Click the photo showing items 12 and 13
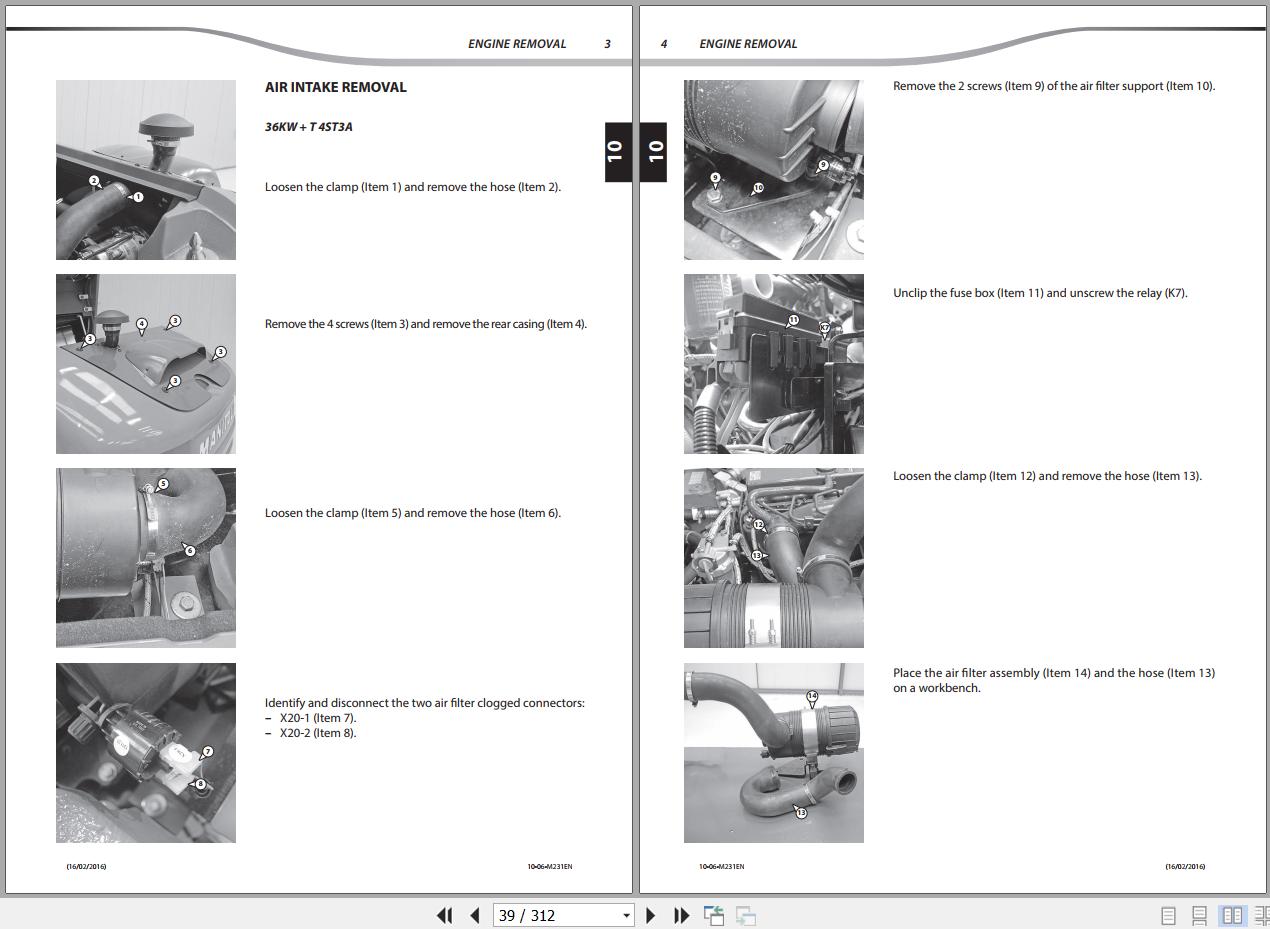This screenshot has width=1270, height=929. coord(774,558)
